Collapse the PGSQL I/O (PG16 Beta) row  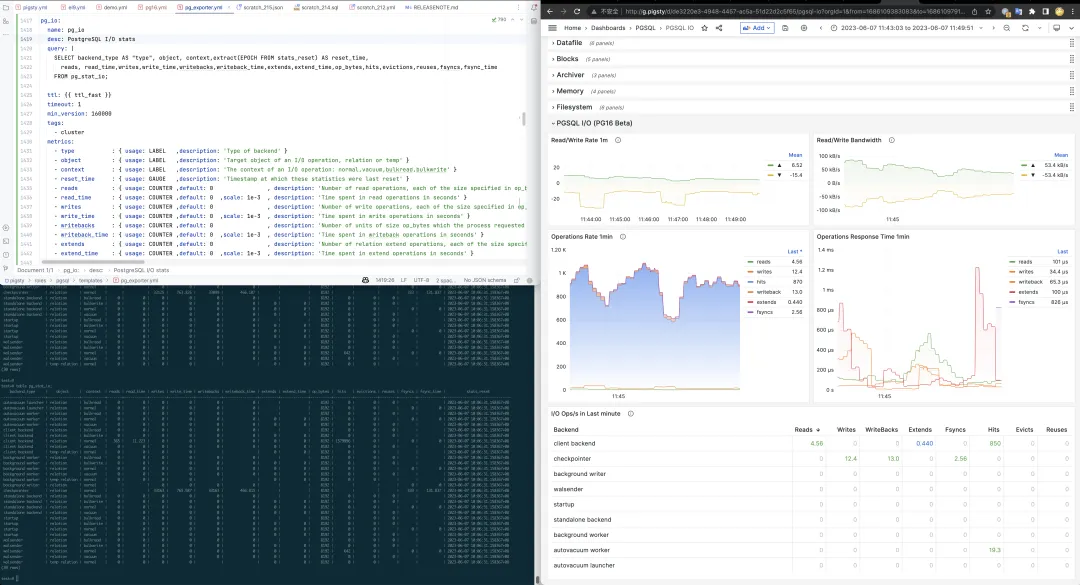pyautogui.click(x=594, y=123)
